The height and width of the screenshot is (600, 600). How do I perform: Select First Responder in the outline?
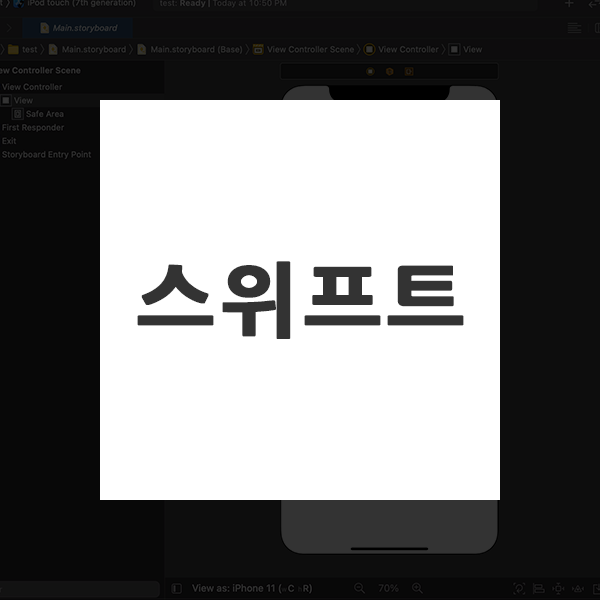33,127
